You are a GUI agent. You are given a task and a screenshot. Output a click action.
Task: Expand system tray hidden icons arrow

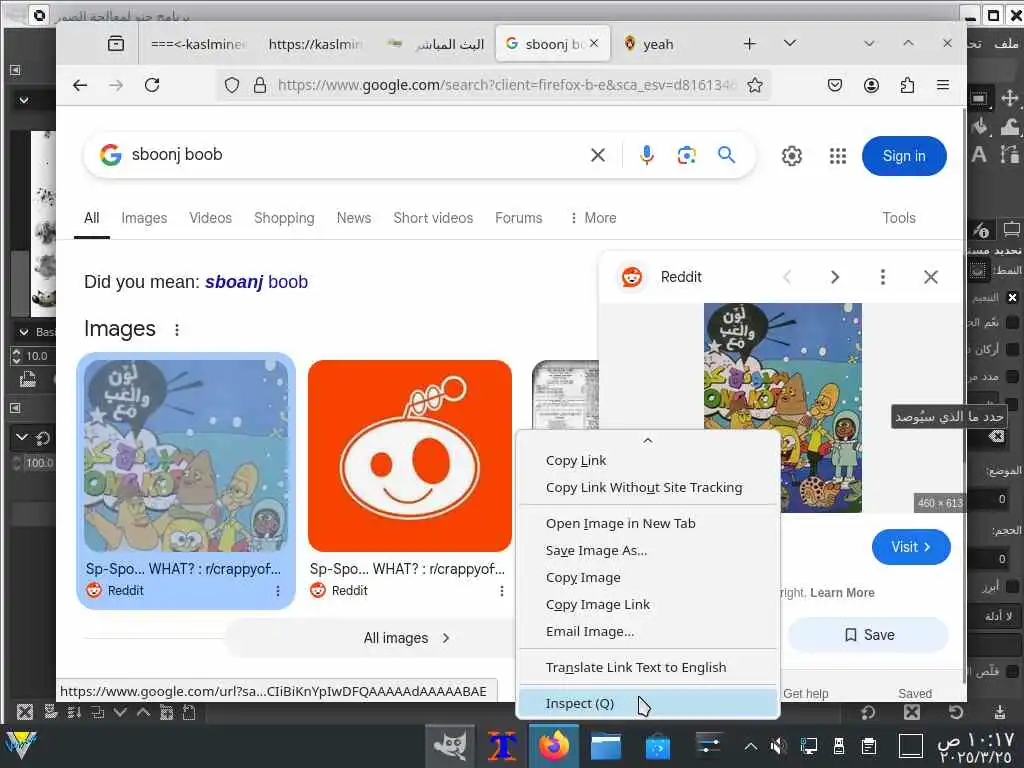click(x=751, y=746)
